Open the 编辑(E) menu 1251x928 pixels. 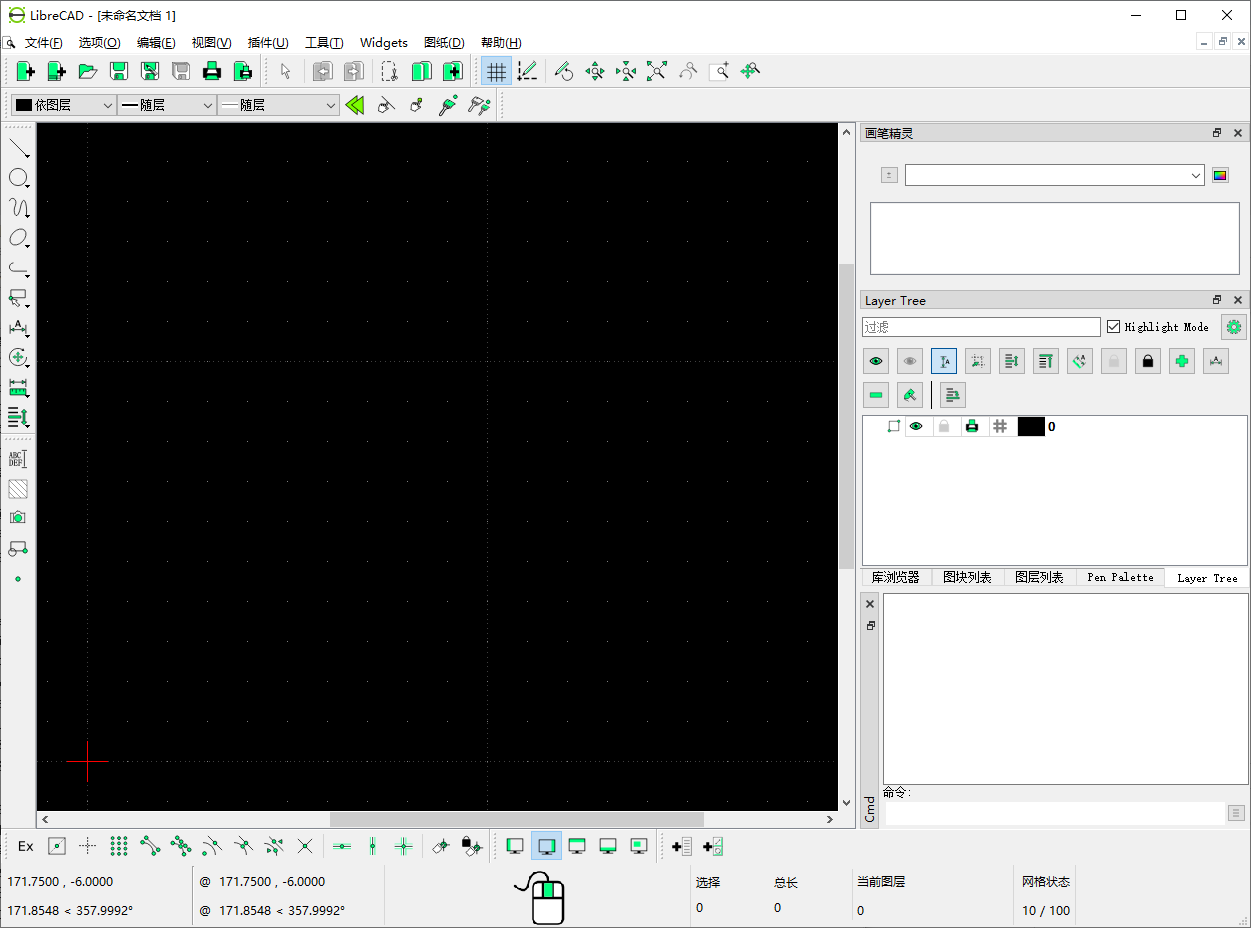click(x=156, y=42)
